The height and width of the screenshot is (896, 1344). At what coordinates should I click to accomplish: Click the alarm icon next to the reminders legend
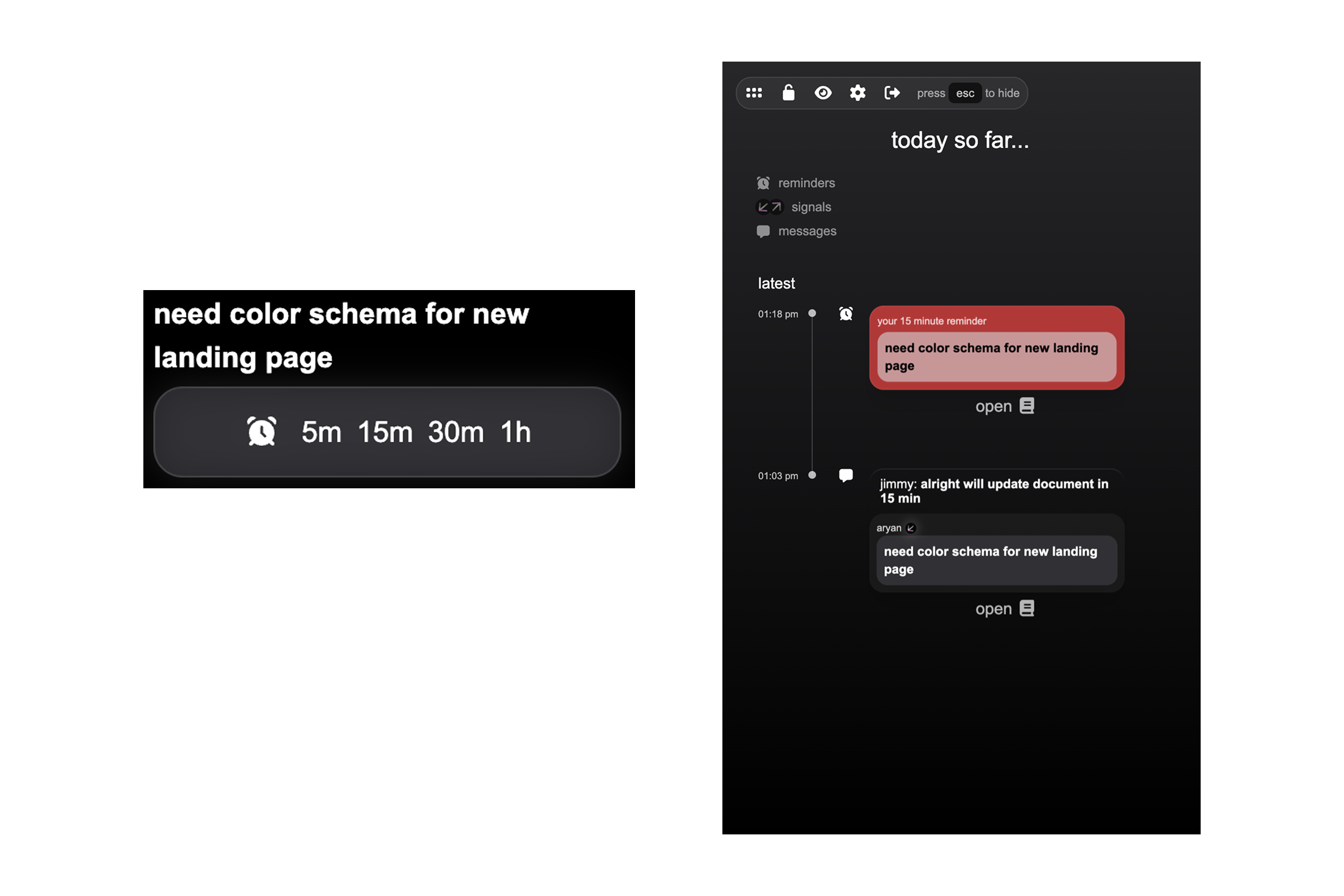pos(763,183)
